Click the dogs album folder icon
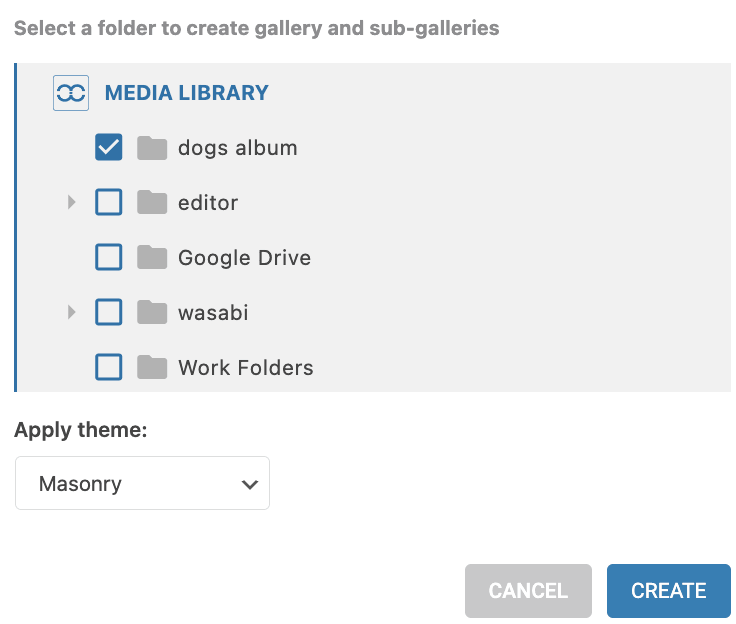The width and height of the screenshot is (736, 624). [x=152, y=148]
